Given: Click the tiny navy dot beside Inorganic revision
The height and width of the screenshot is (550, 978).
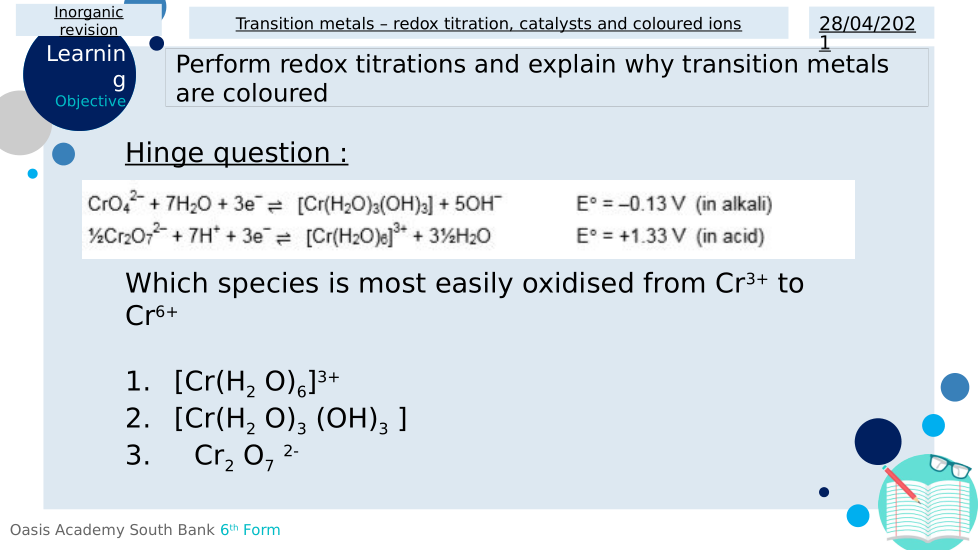Looking at the screenshot, I should [156, 43].
